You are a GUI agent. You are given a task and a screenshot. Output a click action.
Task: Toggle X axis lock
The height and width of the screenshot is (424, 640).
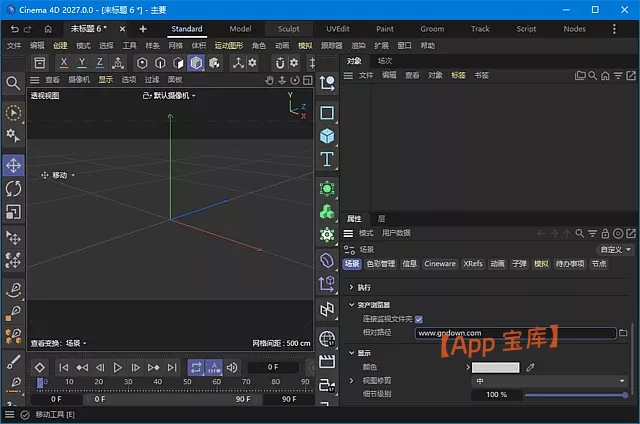64,63
